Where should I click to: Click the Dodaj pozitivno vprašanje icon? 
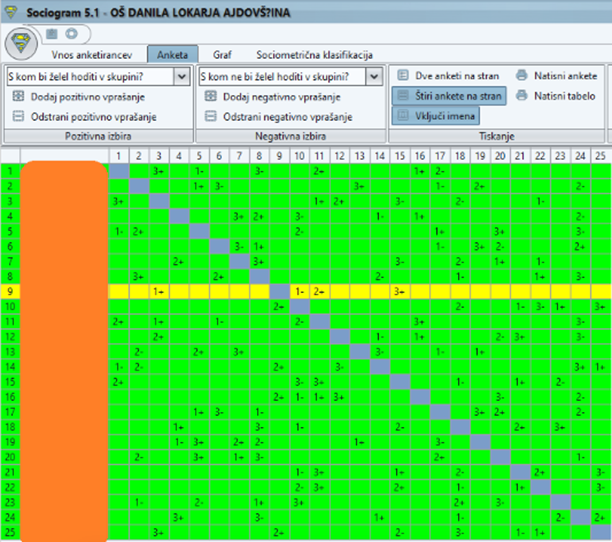click(x=18, y=96)
